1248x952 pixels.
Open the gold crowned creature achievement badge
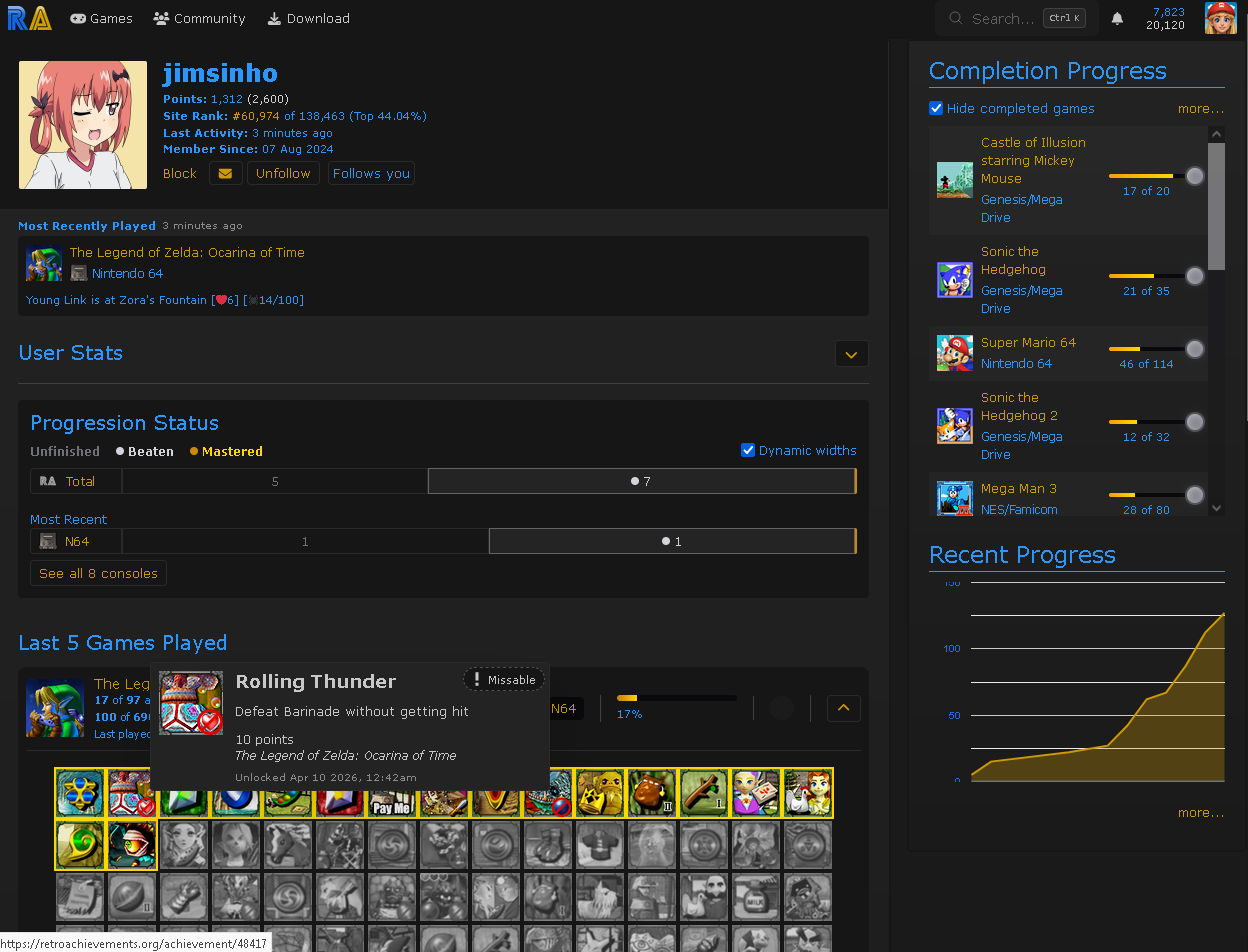600,793
